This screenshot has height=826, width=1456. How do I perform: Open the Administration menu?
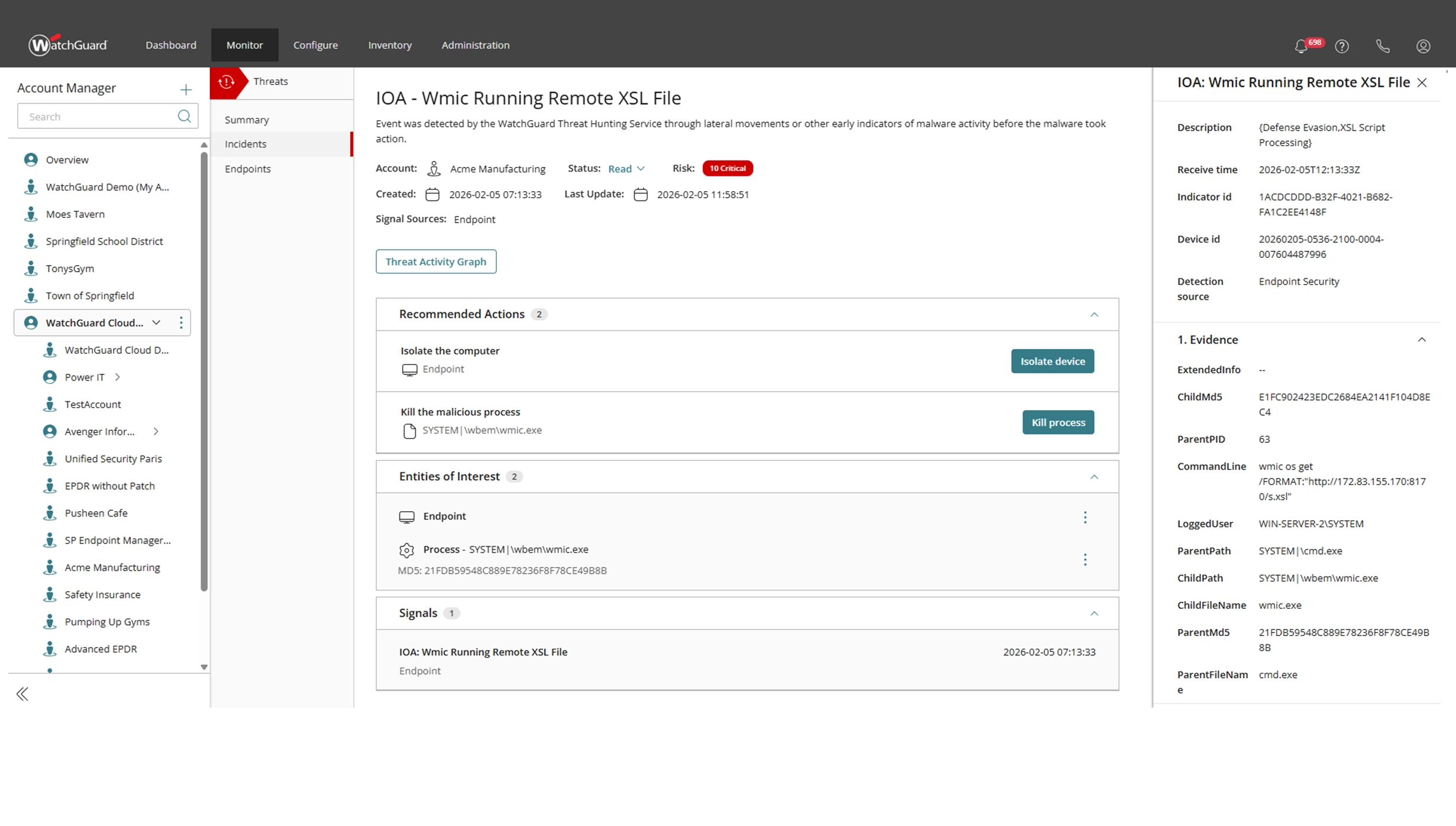click(x=475, y=45)
